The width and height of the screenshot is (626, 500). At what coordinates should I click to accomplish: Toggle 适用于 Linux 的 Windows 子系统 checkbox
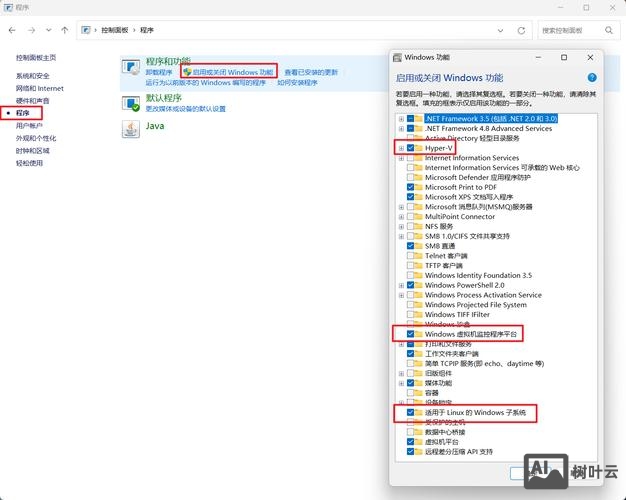410,412
